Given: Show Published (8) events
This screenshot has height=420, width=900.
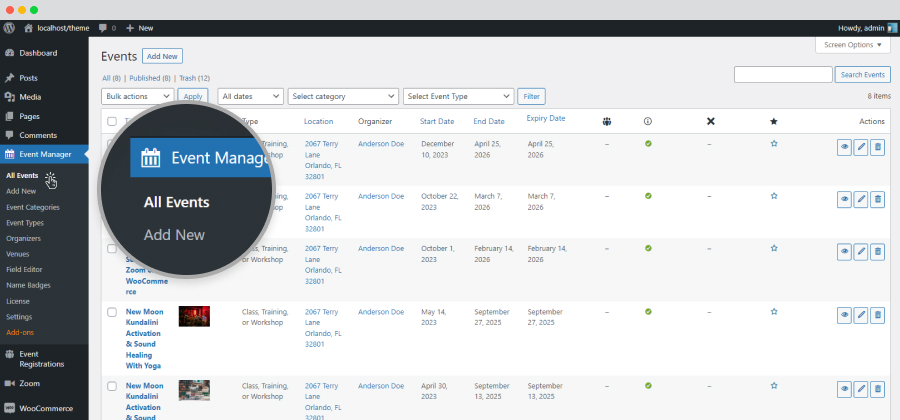Looking at the screenshot, I should coord(150,78).
